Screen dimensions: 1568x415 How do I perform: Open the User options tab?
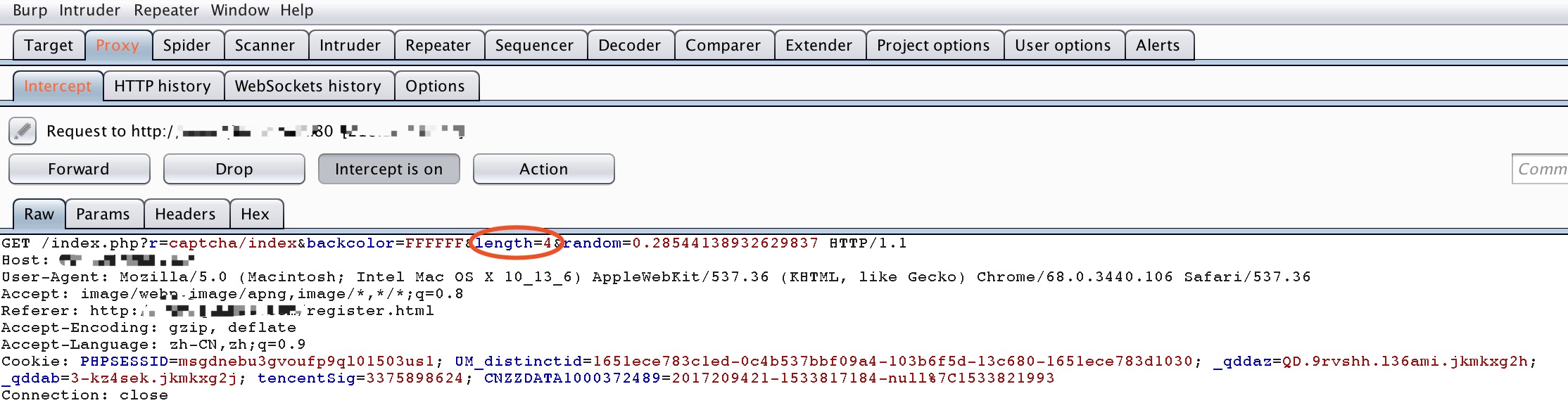[1063, 45]
